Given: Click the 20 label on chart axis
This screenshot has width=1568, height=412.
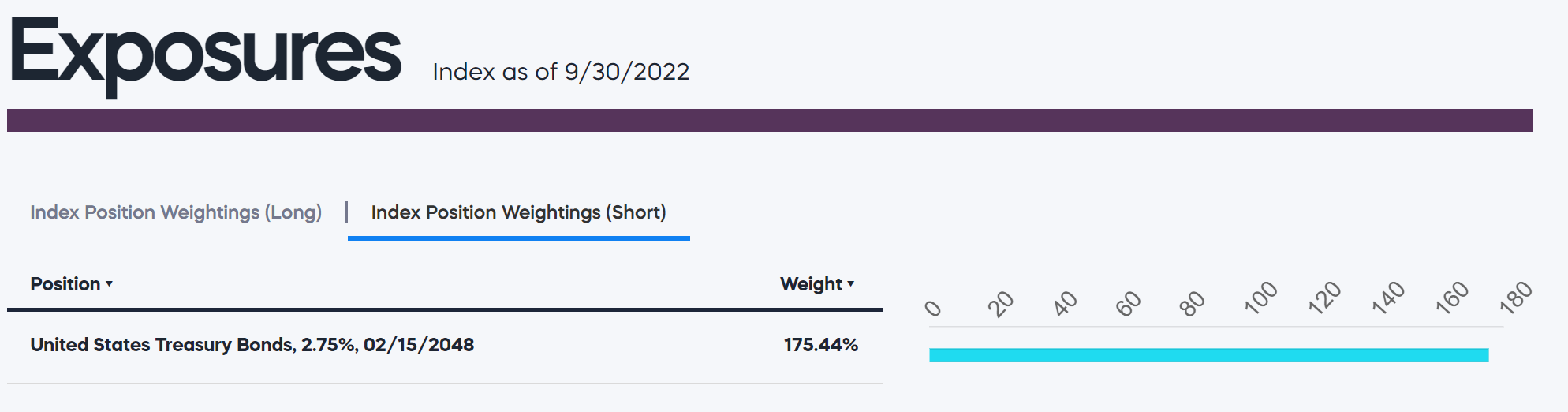Looking at the screenshot, I should pos(1001,303).
